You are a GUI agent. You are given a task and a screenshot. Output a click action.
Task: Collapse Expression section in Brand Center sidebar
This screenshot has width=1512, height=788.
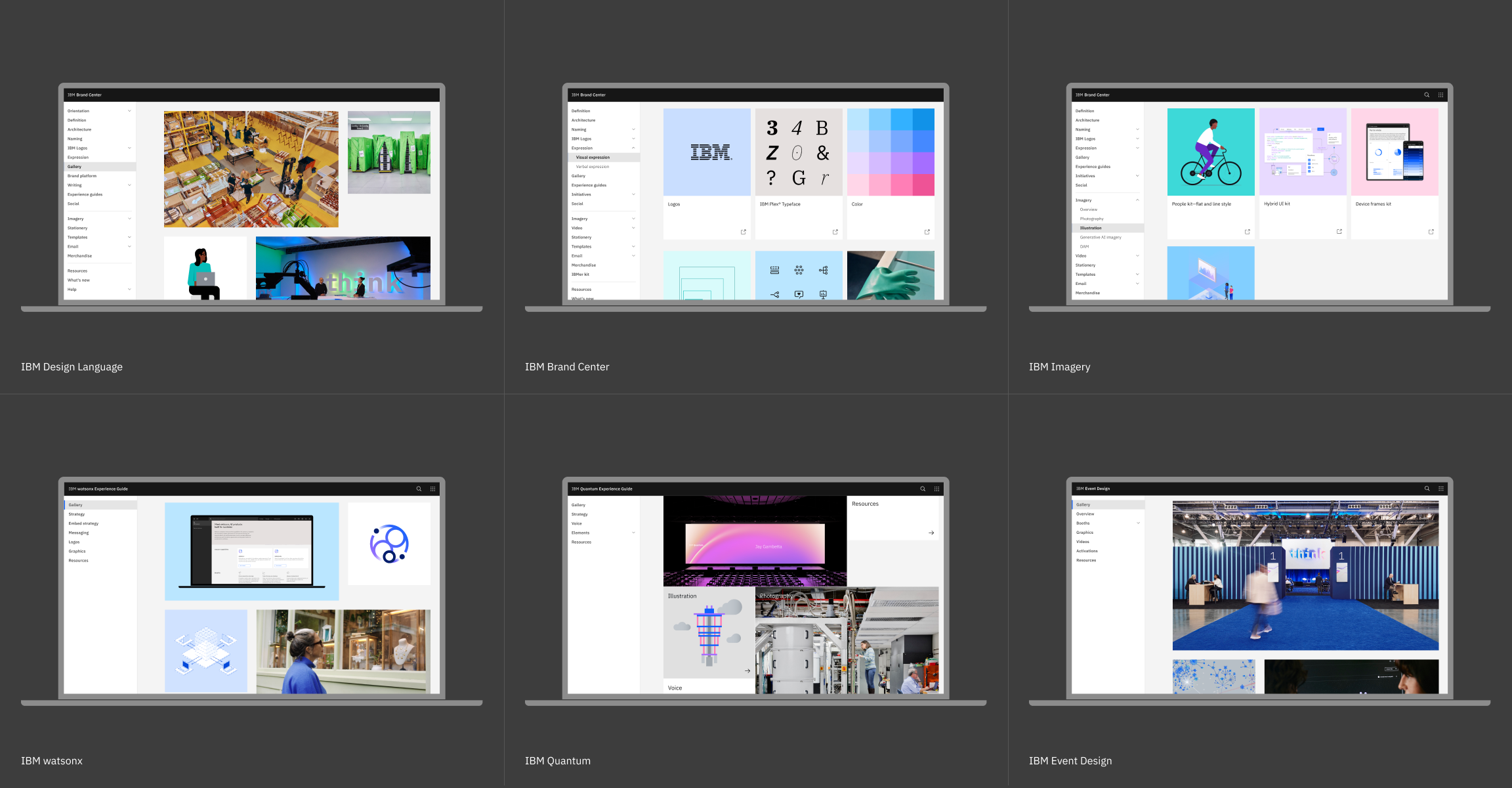pyautogui.click(x=633, y=148)
